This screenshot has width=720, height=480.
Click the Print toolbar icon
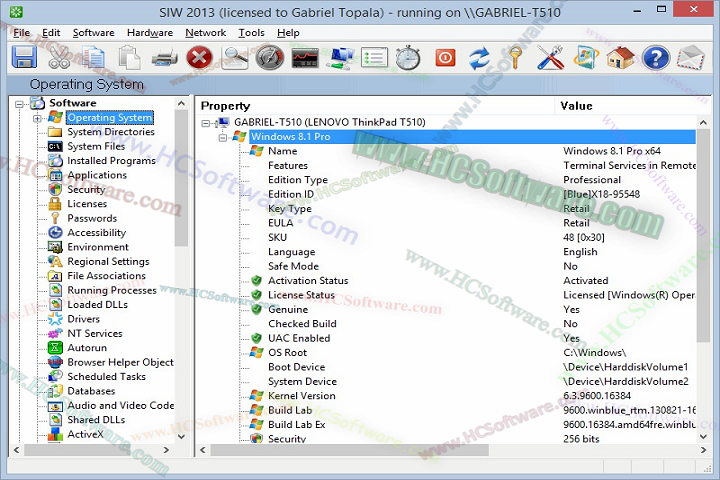click(164, 59)
